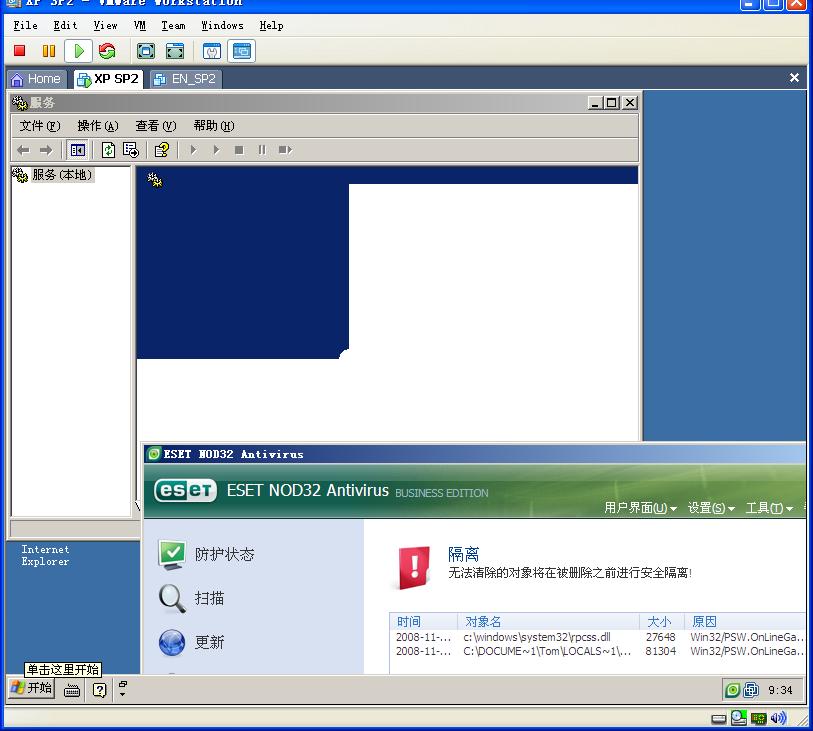Click the Services forward arrow icon
The width and height of the screenshot is (813, 731).
[x=46, y=150]
